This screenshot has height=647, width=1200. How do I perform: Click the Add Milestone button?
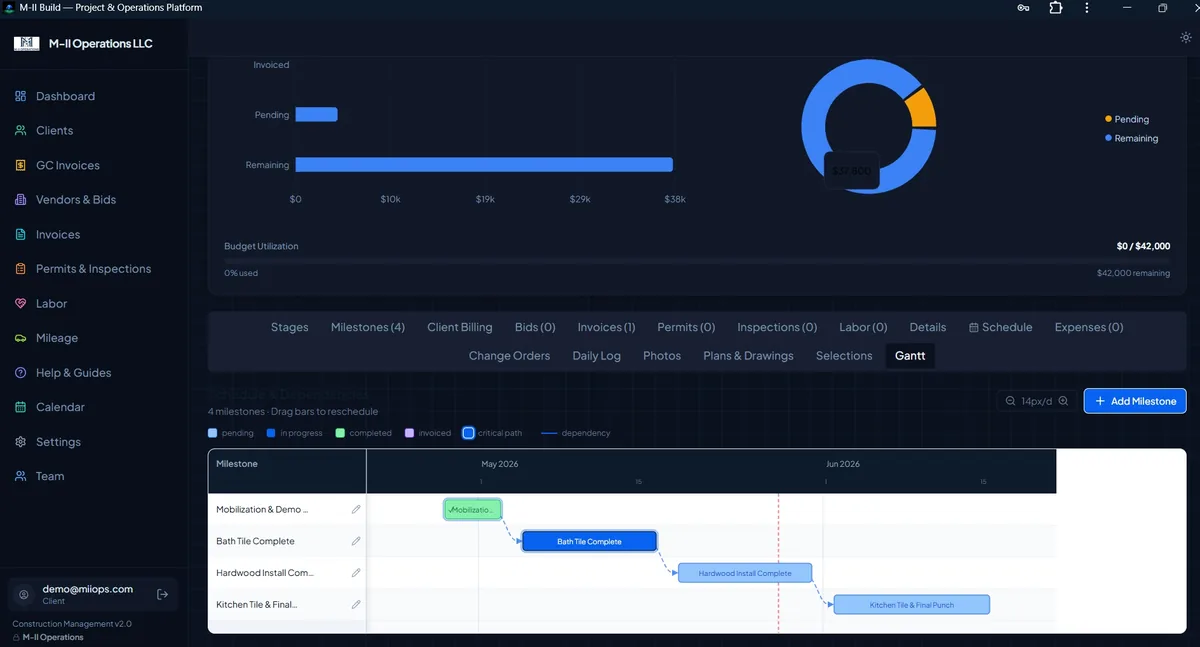click(x=1135, y=401)
